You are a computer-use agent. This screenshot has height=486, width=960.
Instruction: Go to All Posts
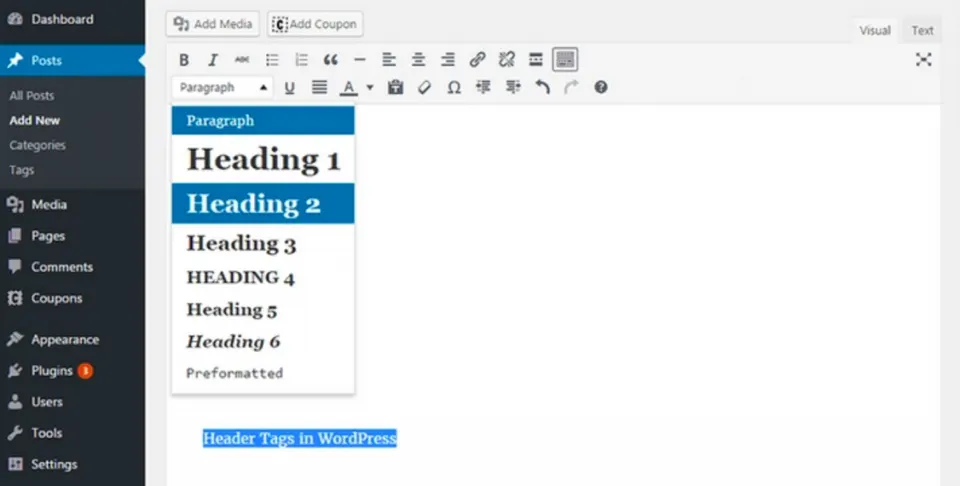pos(32,95)
